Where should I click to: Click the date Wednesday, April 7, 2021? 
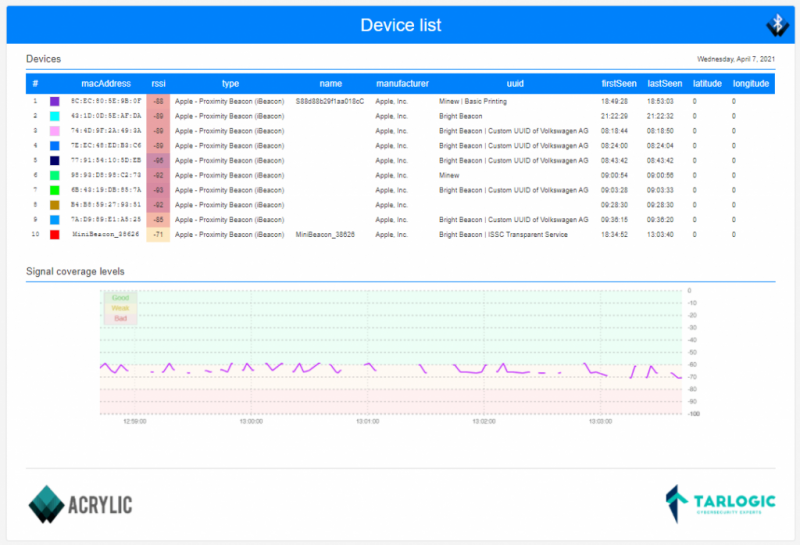736,59
